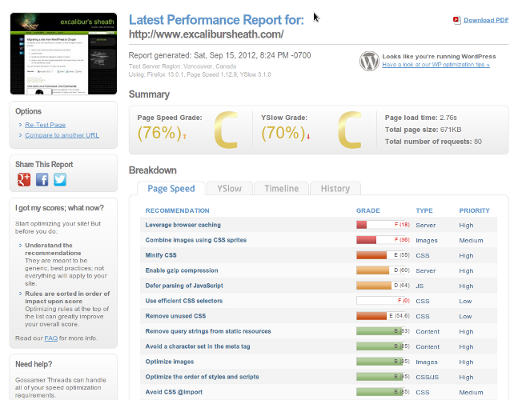
Task: Click the PDF icon beside Download PDF
Action: pos(456,20)
